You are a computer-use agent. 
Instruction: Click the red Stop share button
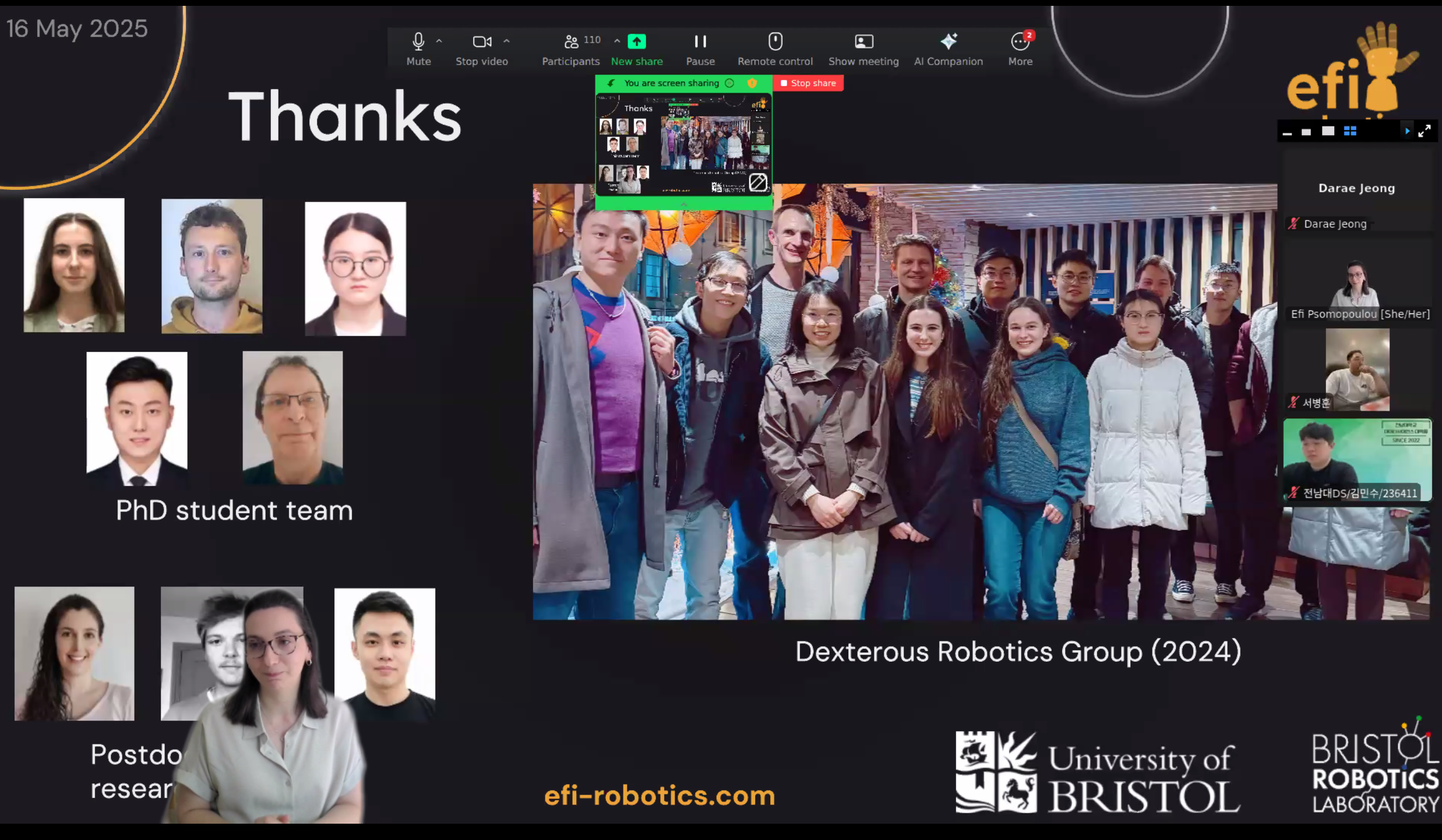[x=808, y=83]
